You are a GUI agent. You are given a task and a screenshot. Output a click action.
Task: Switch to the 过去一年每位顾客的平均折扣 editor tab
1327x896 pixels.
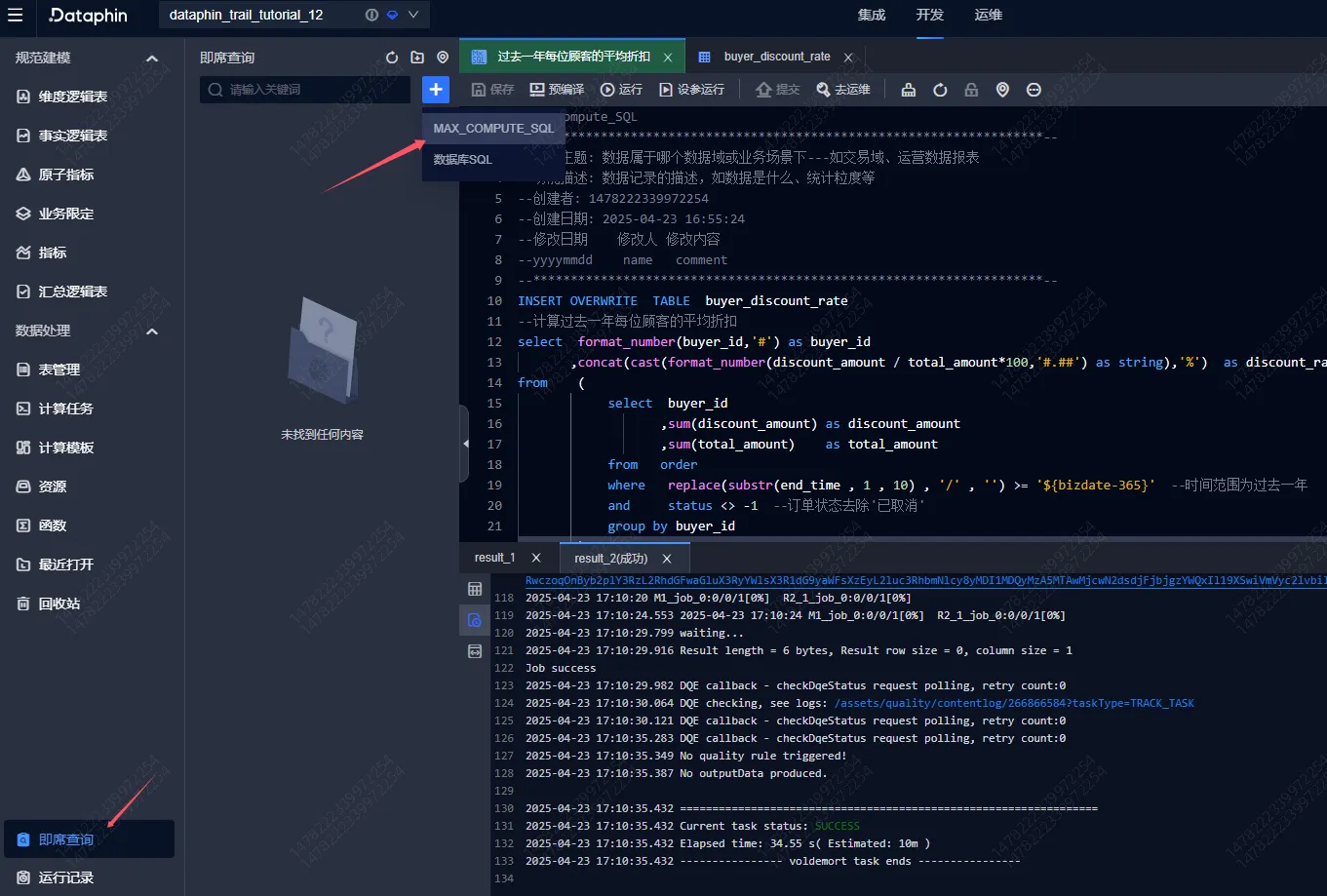tap(573, 57)
